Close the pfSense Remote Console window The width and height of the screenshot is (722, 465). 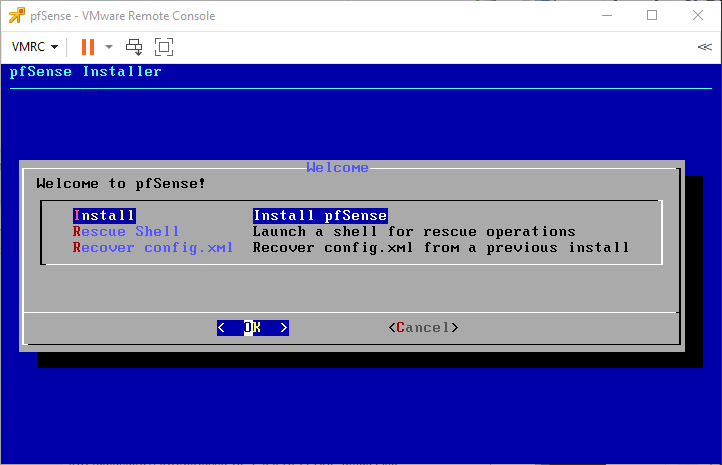point(698,15)
